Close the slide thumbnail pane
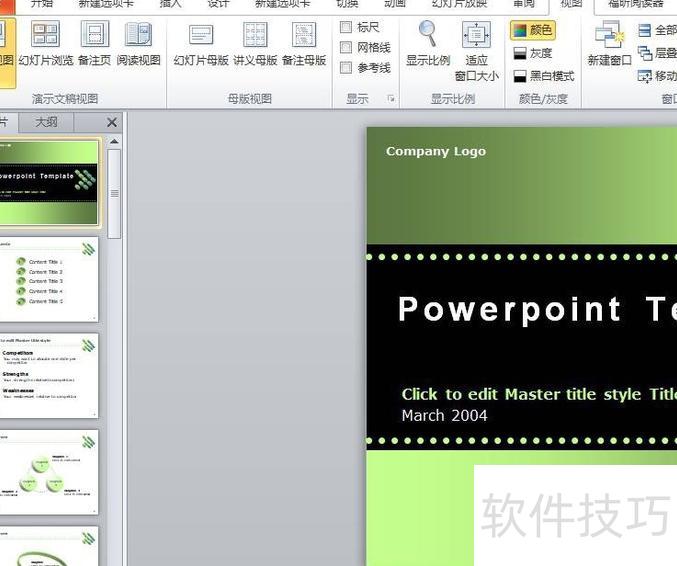The height and width of the screenshot is (566, 677). [x=112, y=122]
